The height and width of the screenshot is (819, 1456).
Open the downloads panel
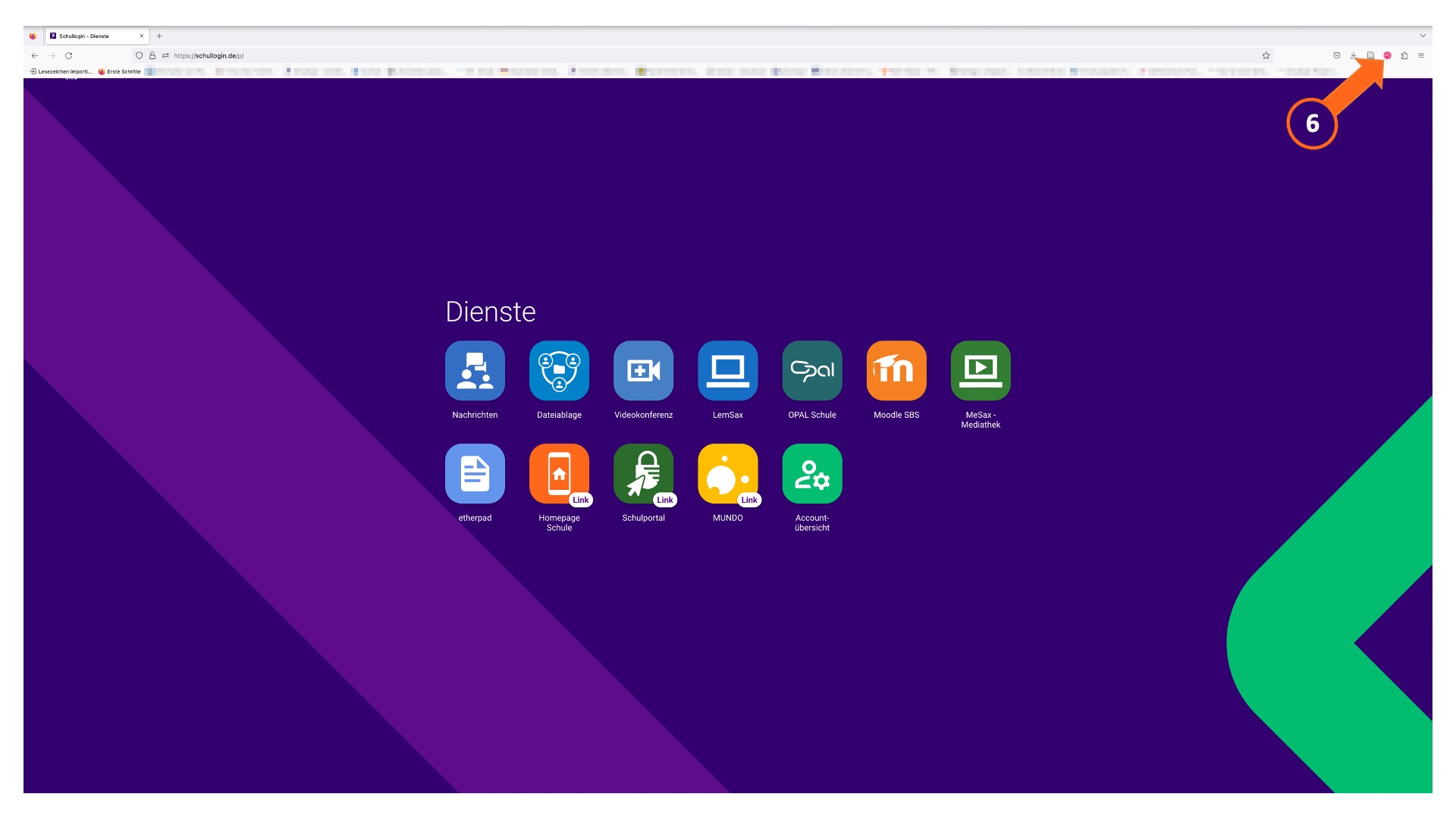tap(1353, 55)
